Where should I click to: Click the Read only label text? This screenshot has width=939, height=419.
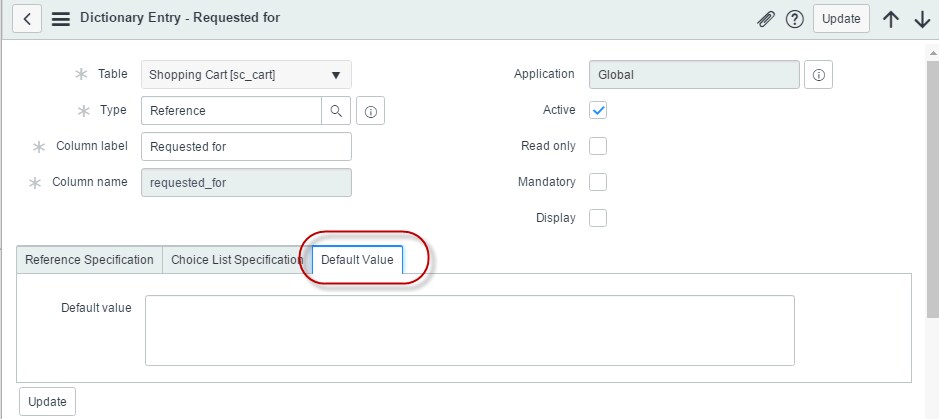pos(549,146)
